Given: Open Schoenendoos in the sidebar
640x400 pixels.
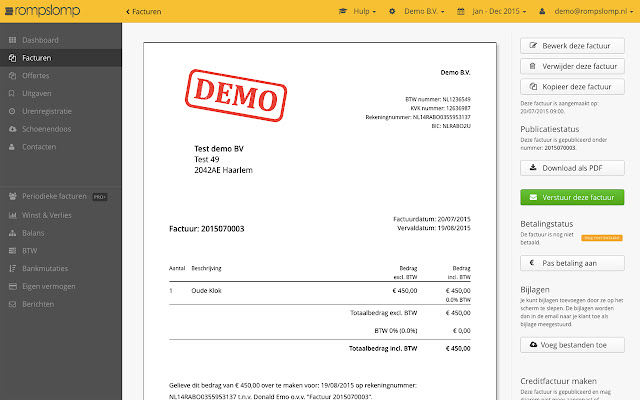Looking at the screenshot, I should click(61, 129).
